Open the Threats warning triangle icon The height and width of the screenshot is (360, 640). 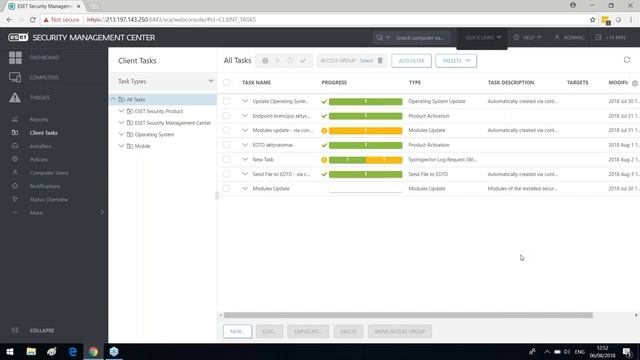click(15, 97)
